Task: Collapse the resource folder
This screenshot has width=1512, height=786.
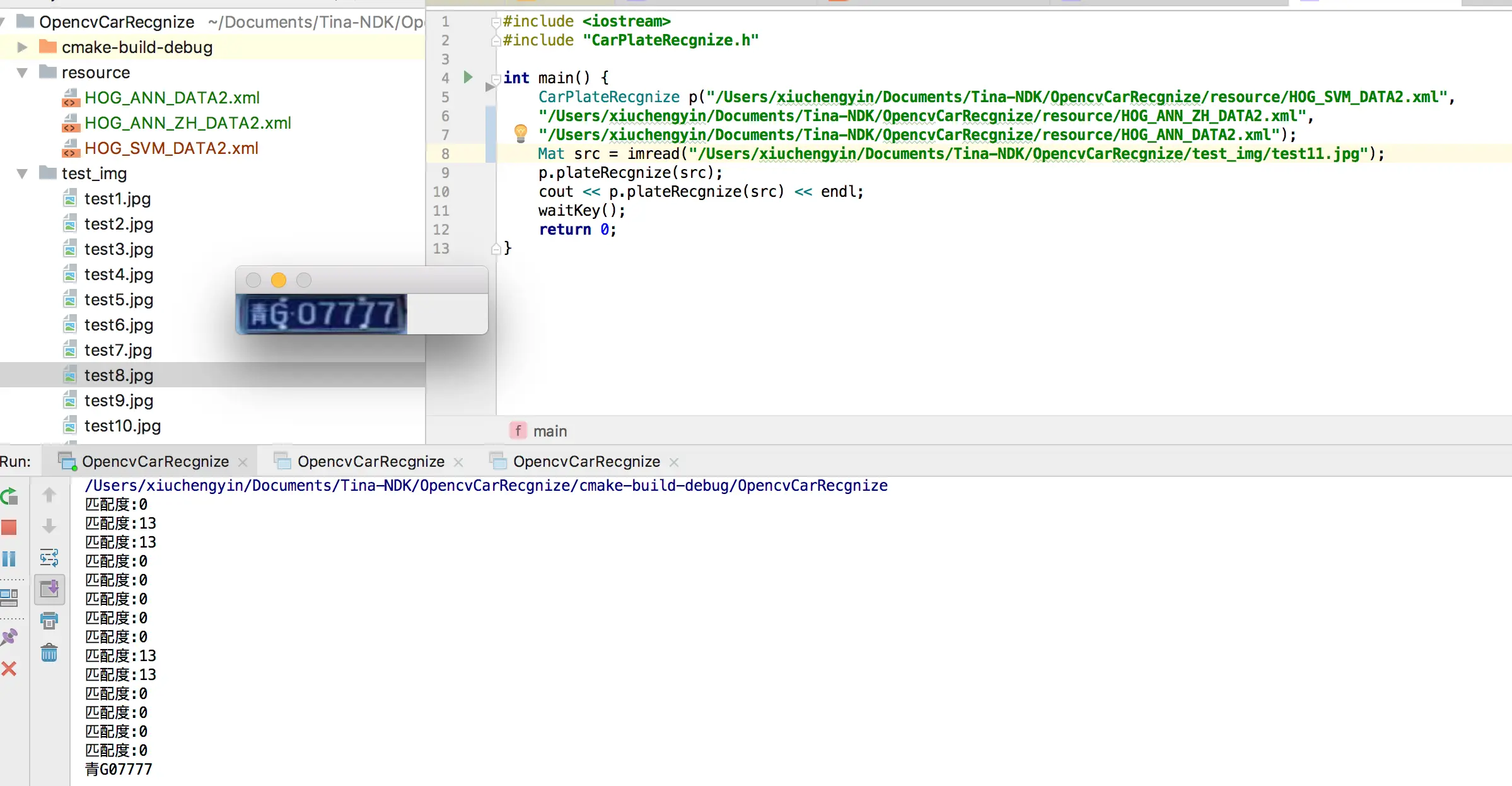Action: [x=22, y=73]
